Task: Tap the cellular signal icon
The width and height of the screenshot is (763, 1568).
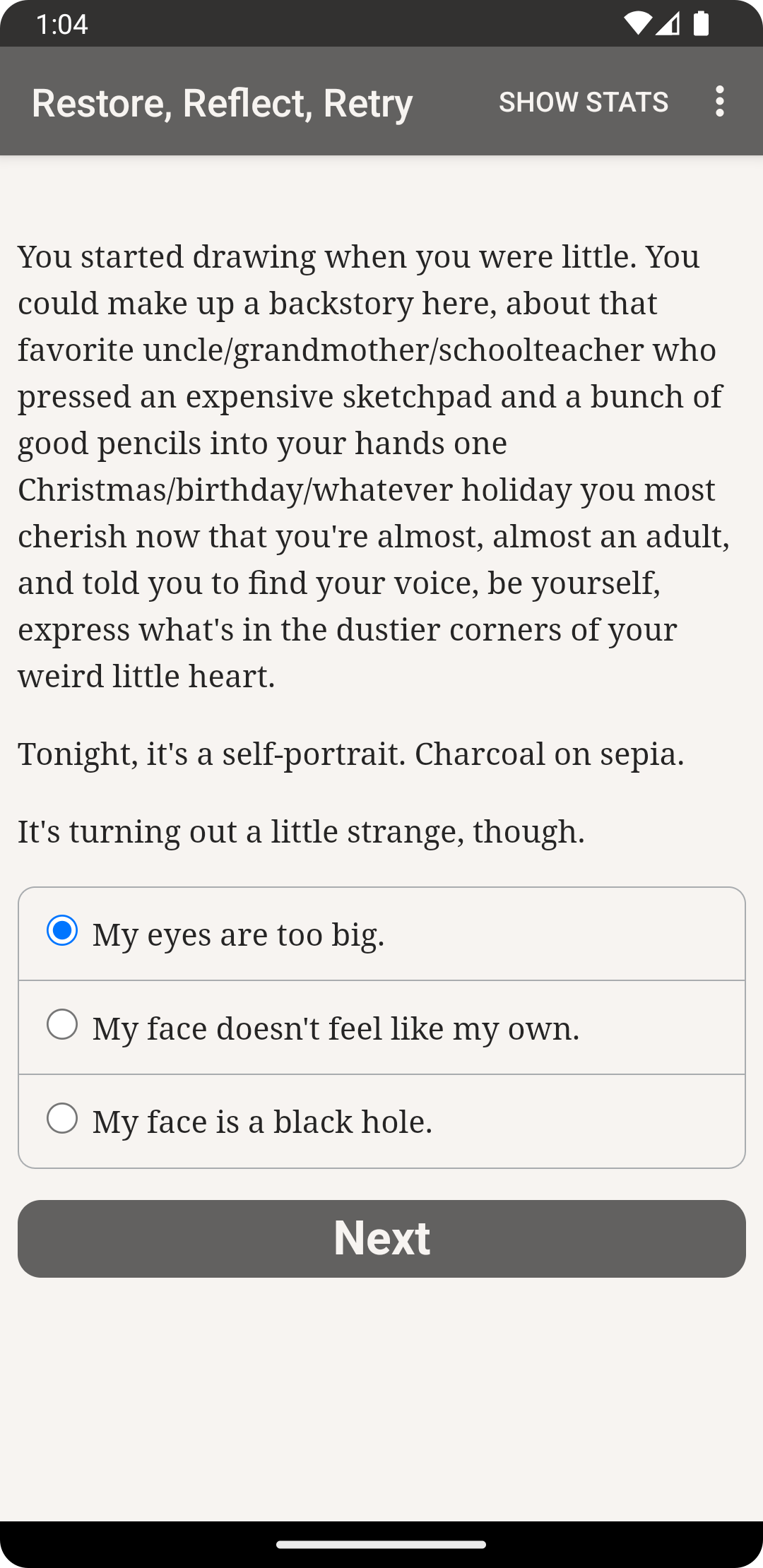Action: tap(668, 24)
